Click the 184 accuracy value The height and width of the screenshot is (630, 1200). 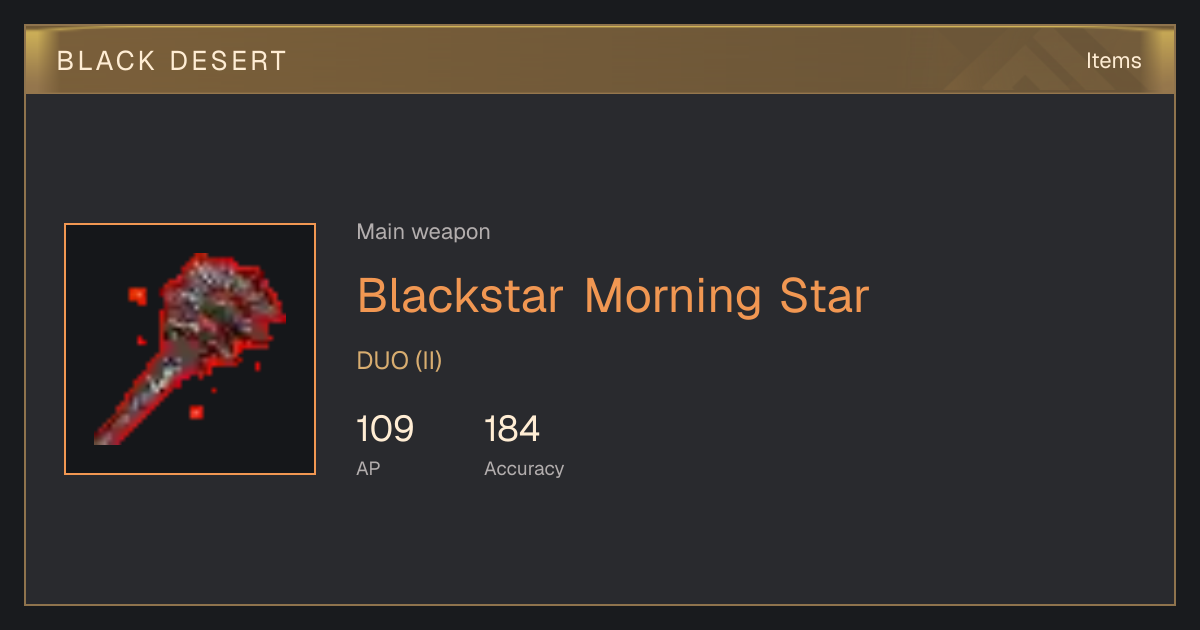coord(512,429)
